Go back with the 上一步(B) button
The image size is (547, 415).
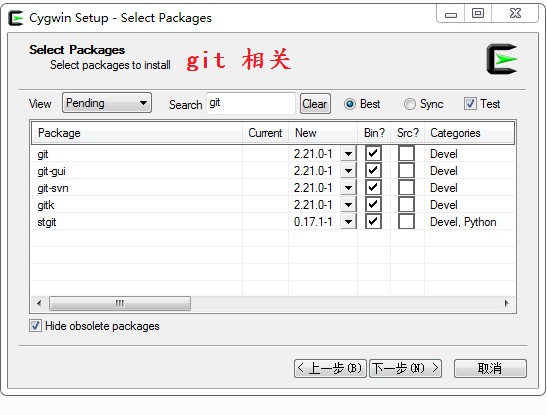tap(330, 368)
